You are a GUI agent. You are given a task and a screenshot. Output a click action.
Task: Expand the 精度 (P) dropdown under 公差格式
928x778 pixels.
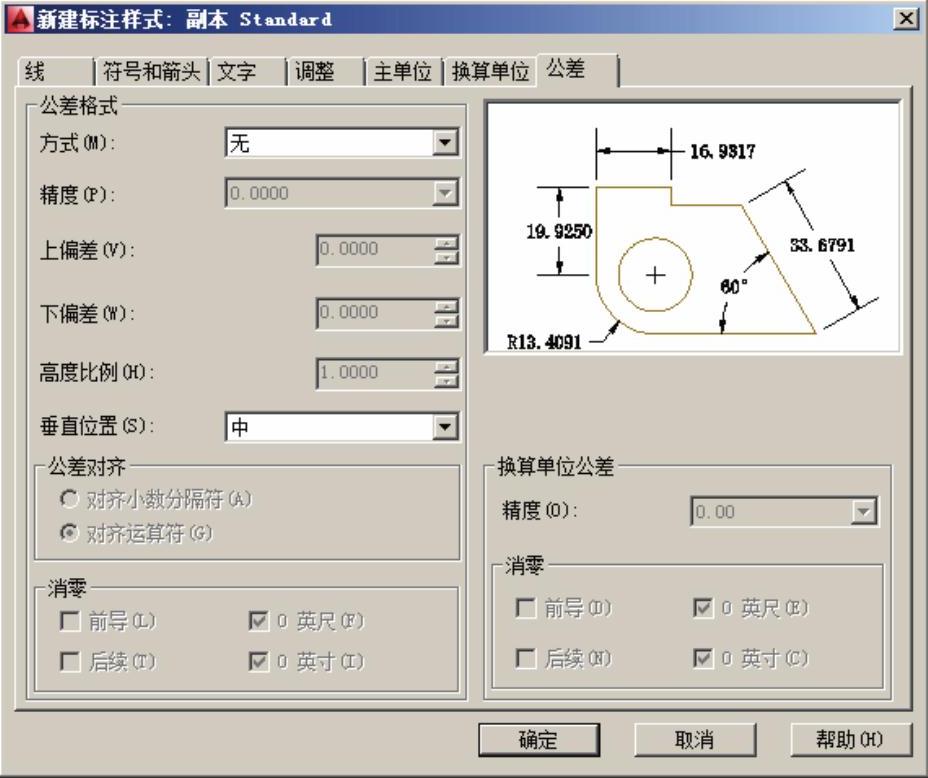tap(443, 194)
